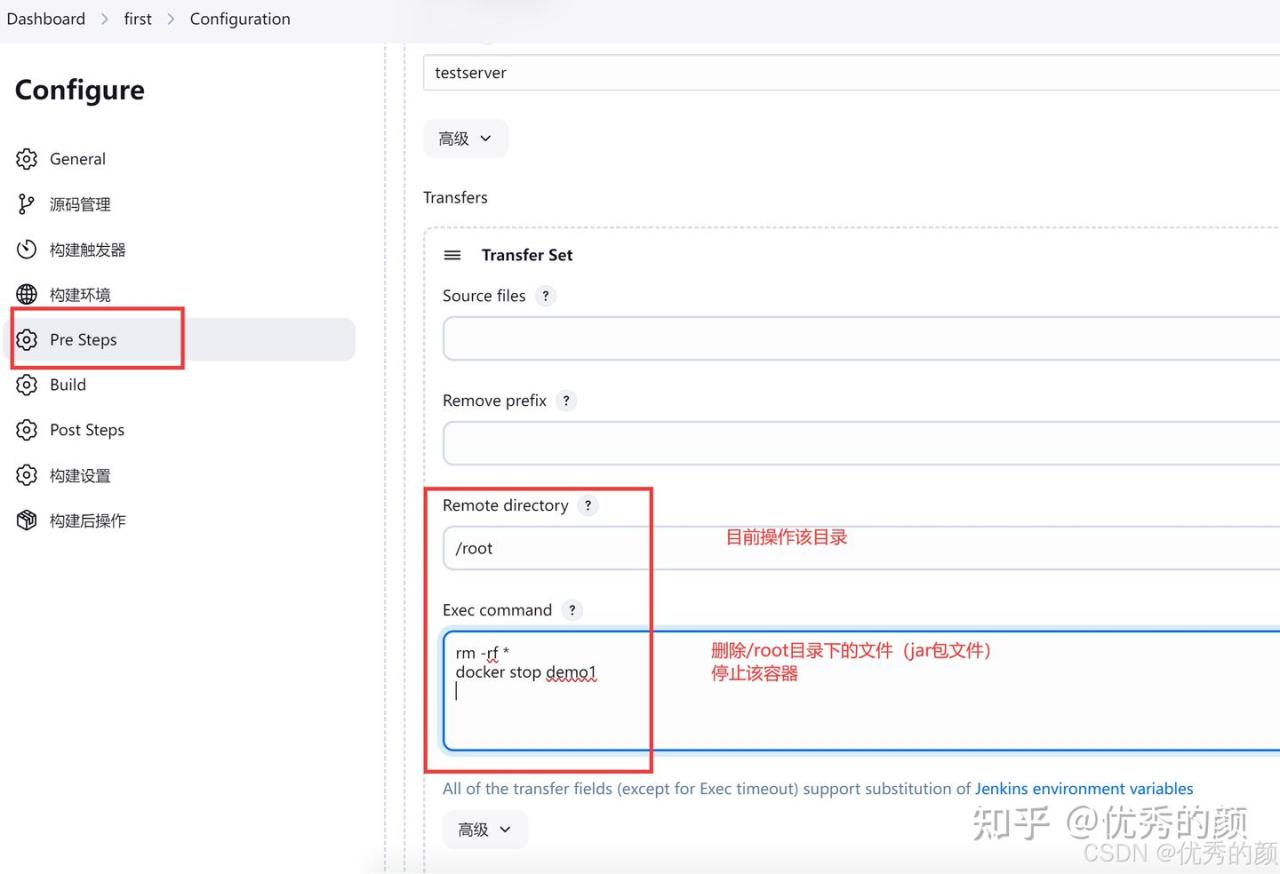Show help for Exec command
Viewport: 1280px width, 874px height.
pyautogui.click(x=572, y=610)
